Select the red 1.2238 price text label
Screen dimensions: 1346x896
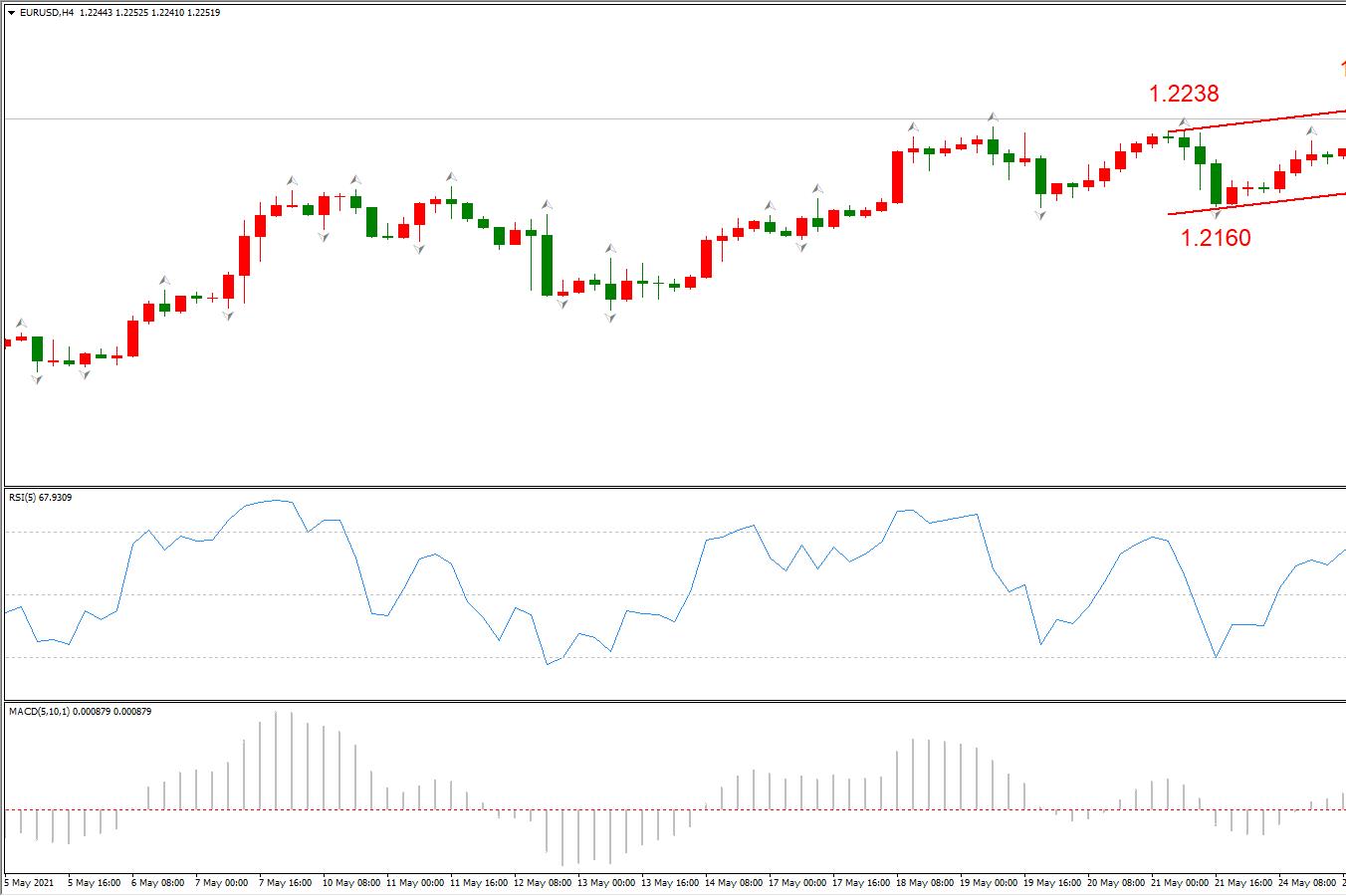(1184, 95)
